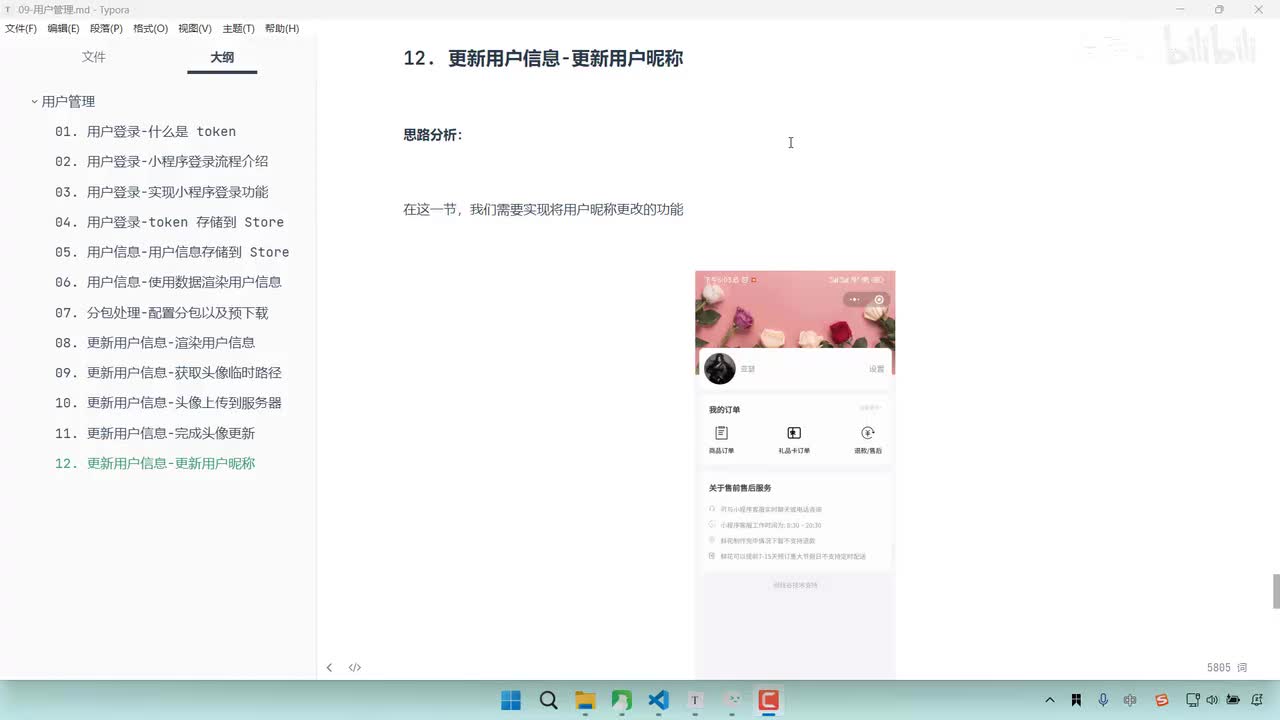Open the 编辑(E) menu
Viewport: 1280px width, 720px height.
tap(63, 29)
